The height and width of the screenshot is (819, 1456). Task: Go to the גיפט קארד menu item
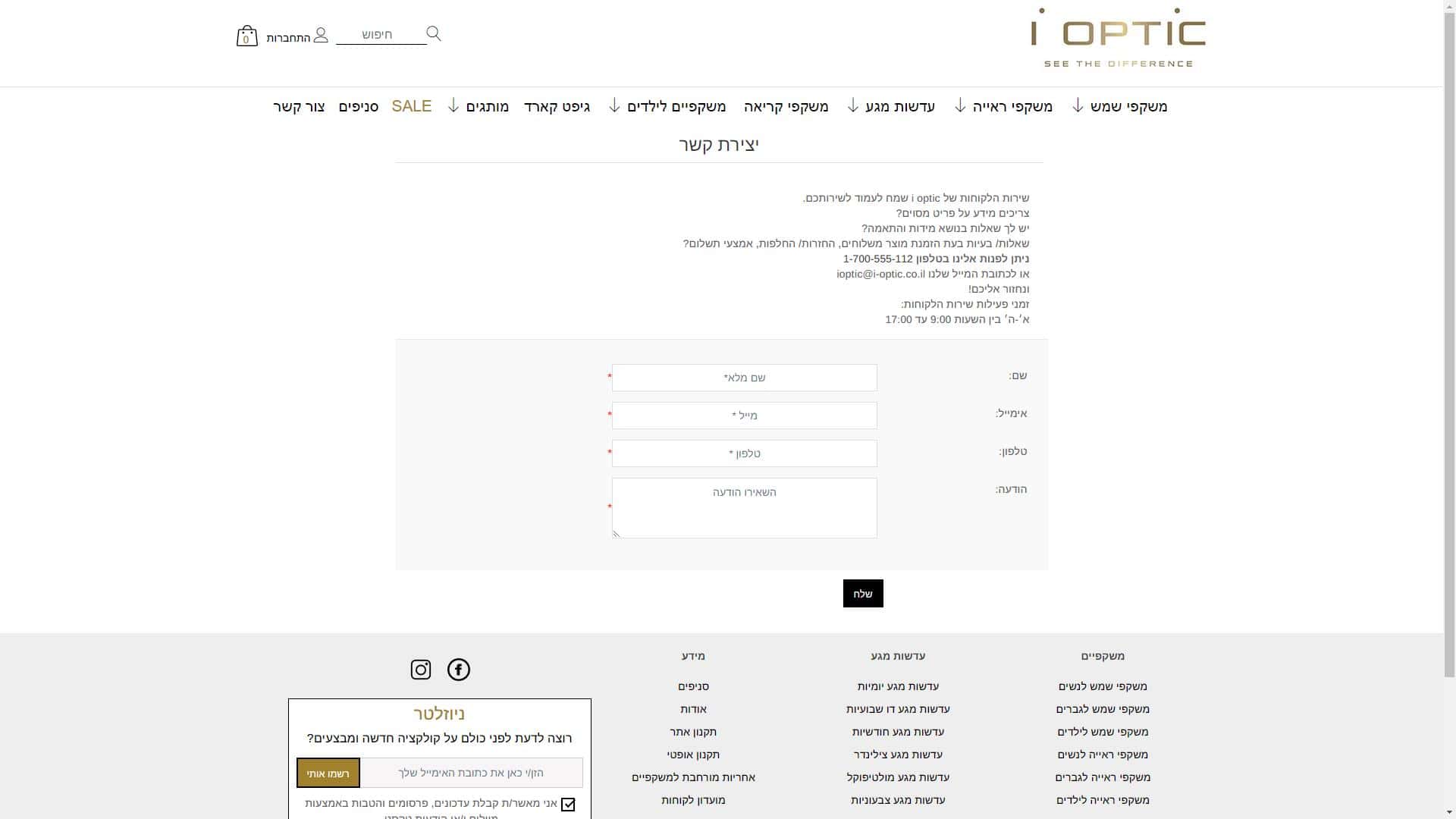(x=557, y=107)
